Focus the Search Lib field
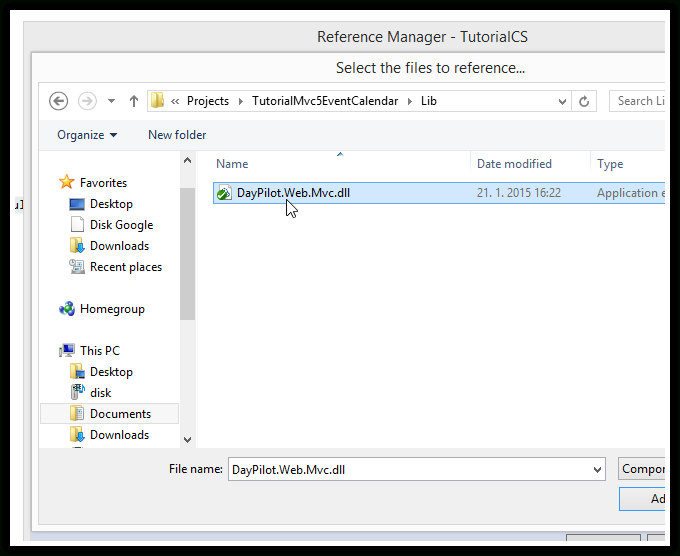This screenshot has width=680, height=556. [637, 101]
